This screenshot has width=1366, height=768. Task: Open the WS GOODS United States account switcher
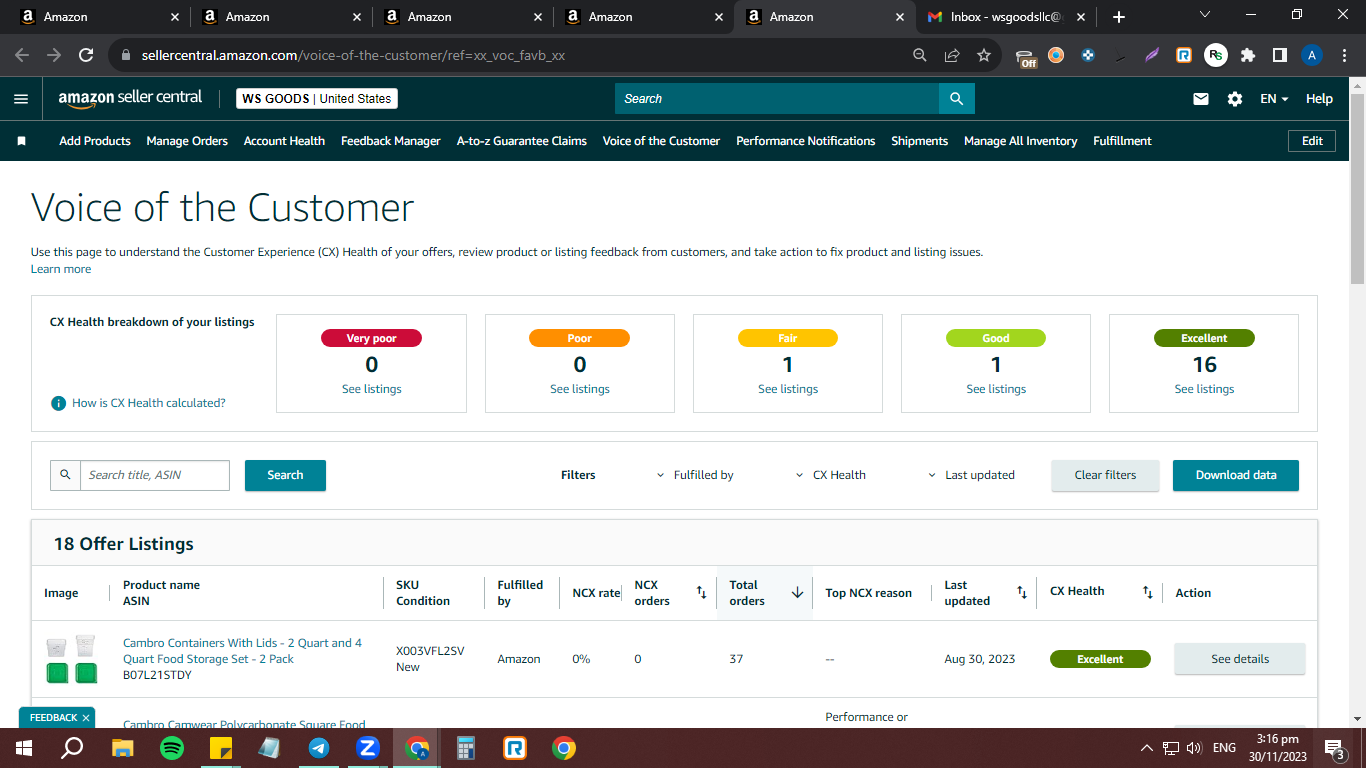(317, 99)
